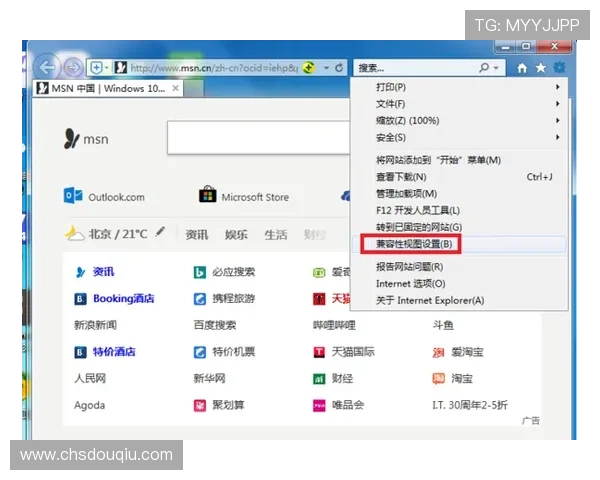Open the 资讯 navigation tab
Screen dimensions: 600x480
(x=197, y=235)
